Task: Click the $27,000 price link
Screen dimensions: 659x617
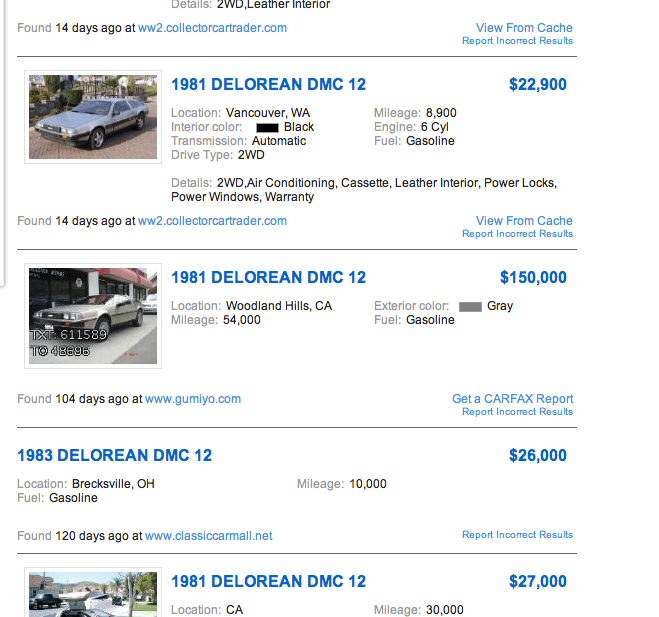Action: click(x=538, y=582)
